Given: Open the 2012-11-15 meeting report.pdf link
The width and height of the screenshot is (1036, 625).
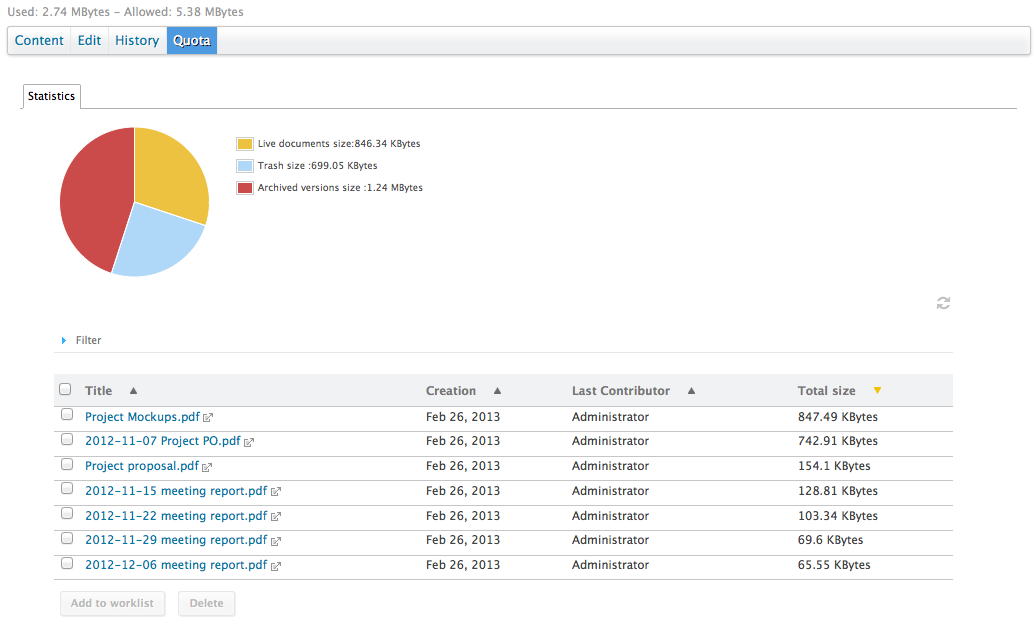Looking at the screenshot, I should click(176, 491).
